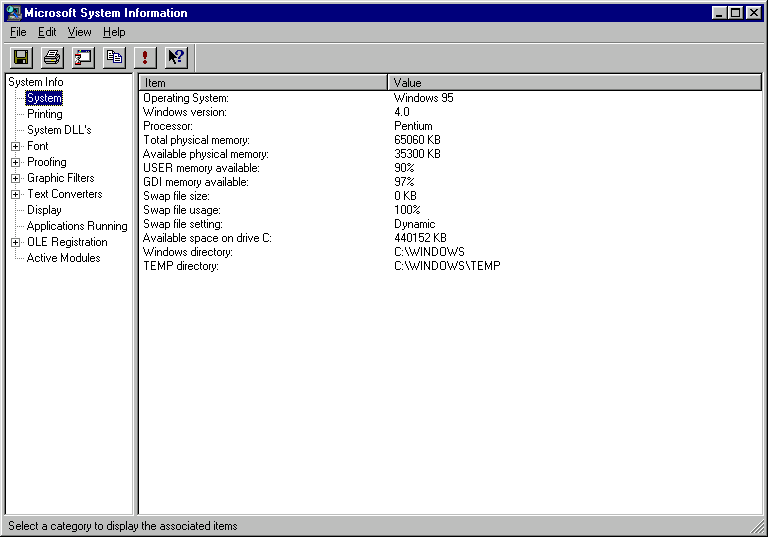Image resolution: width=768 pixels, height=537 pixels.
Task: Click the red exclamation mark toolbar icon
Action: (x=145, y=57)
